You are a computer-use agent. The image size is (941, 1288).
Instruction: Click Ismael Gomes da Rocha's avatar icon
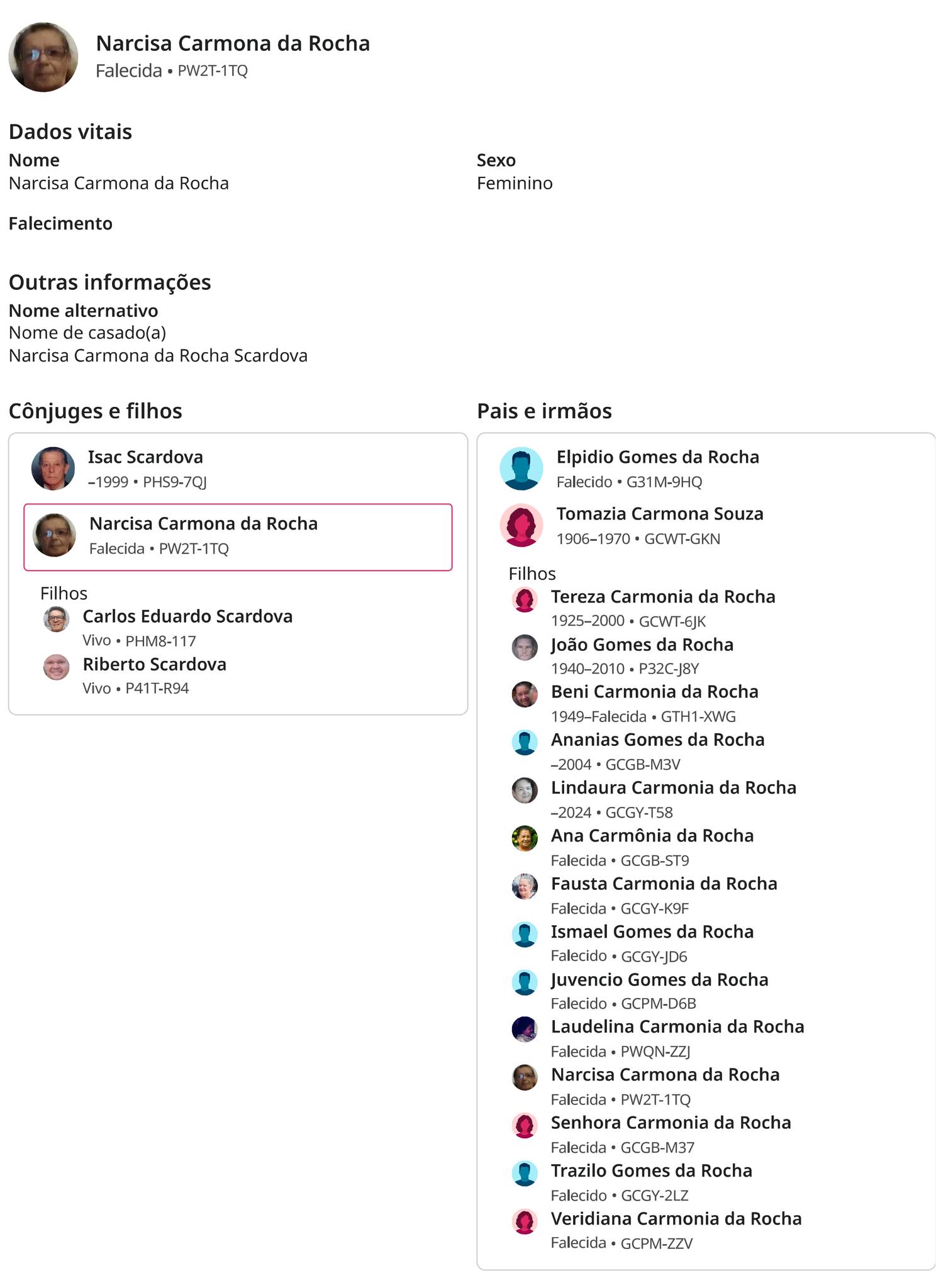pyautogui.click(x=525, y=935)
